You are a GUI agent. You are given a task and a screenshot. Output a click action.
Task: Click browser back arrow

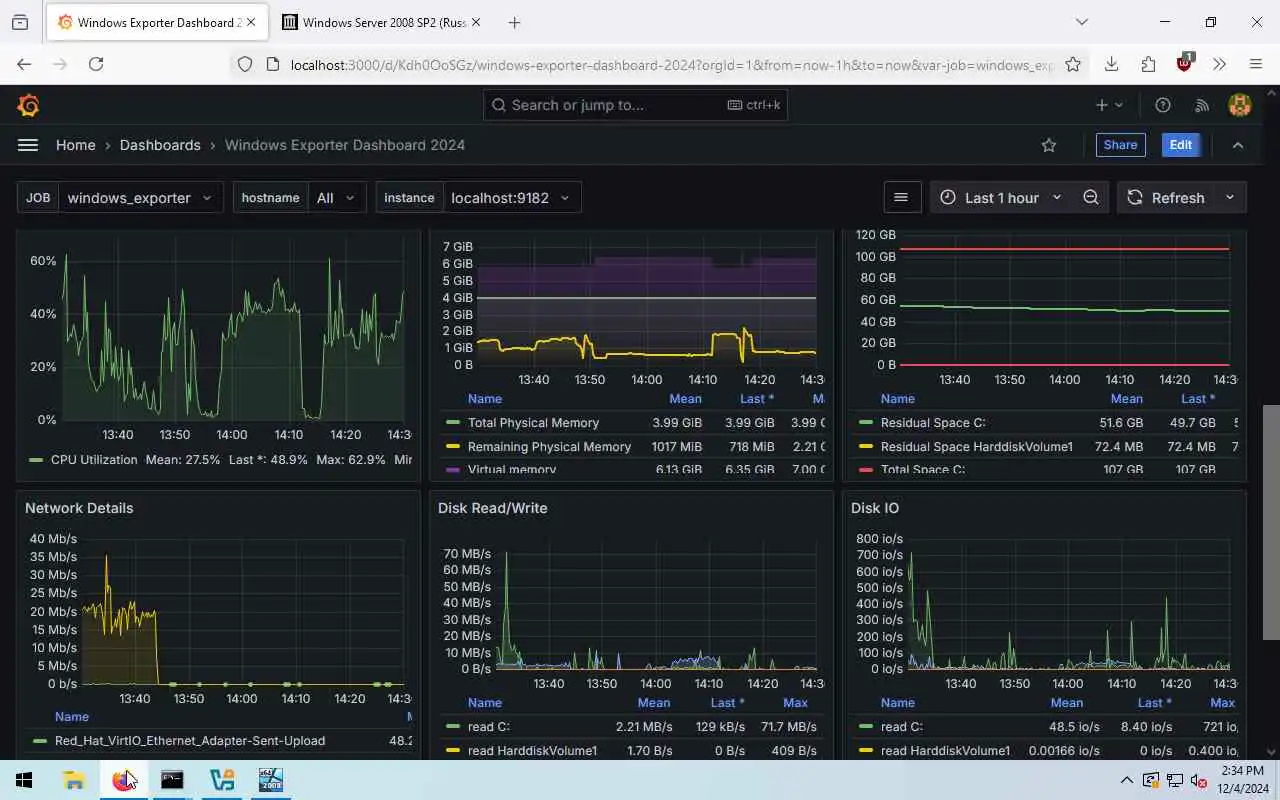(x=24, y=64)
